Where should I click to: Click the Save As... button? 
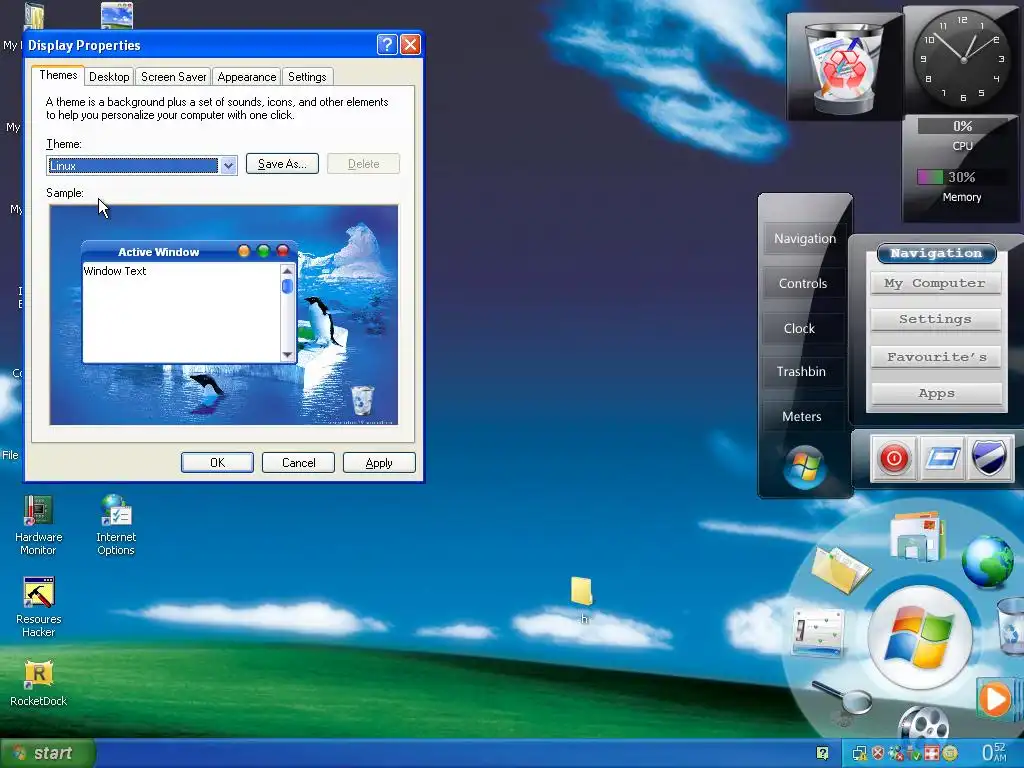[x=282, y=164]
